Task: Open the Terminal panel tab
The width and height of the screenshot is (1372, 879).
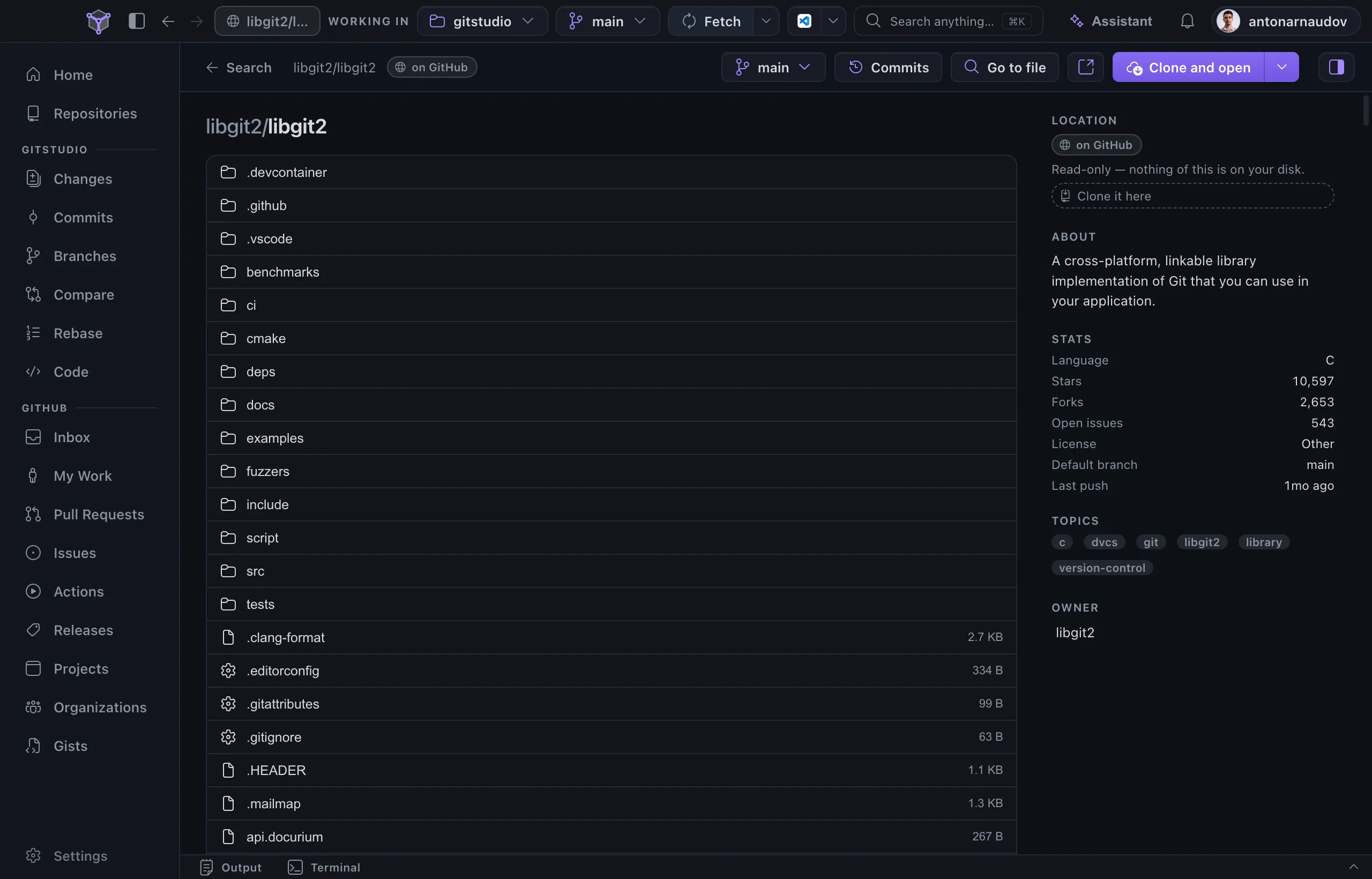Action: [x=324, y=868]
